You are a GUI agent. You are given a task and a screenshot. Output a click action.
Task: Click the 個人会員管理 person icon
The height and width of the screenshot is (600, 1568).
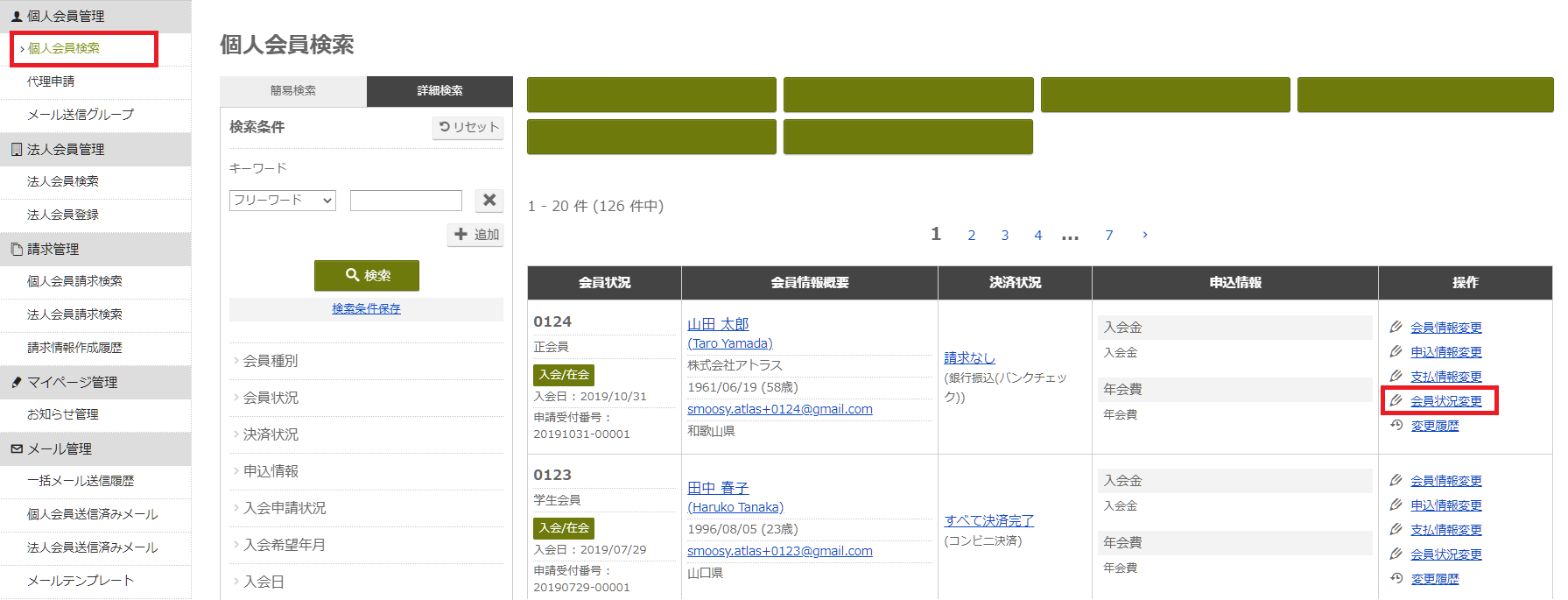(x=17, y=16)
